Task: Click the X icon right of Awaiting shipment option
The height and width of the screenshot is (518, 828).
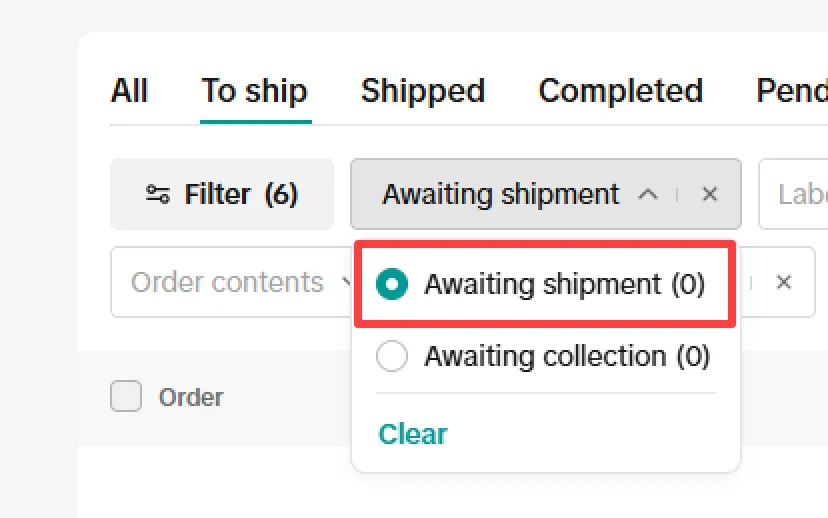Action: pyautogui.click(x=784, y=282)
